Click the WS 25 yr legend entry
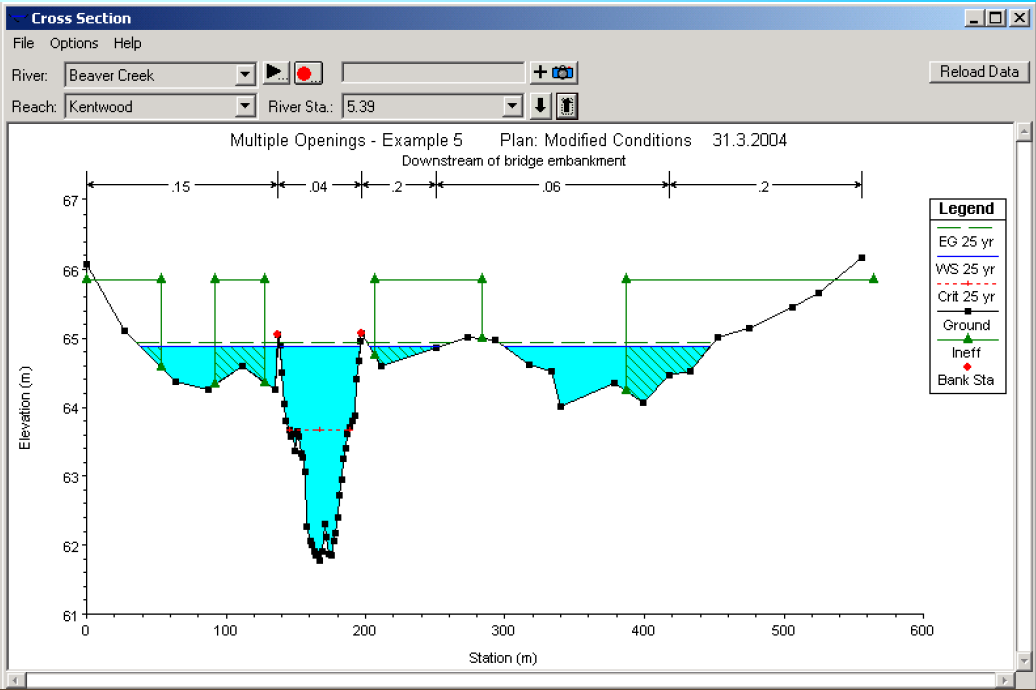Image resolution: width=1036 pixels, height=690 pixels. [965, 269]
